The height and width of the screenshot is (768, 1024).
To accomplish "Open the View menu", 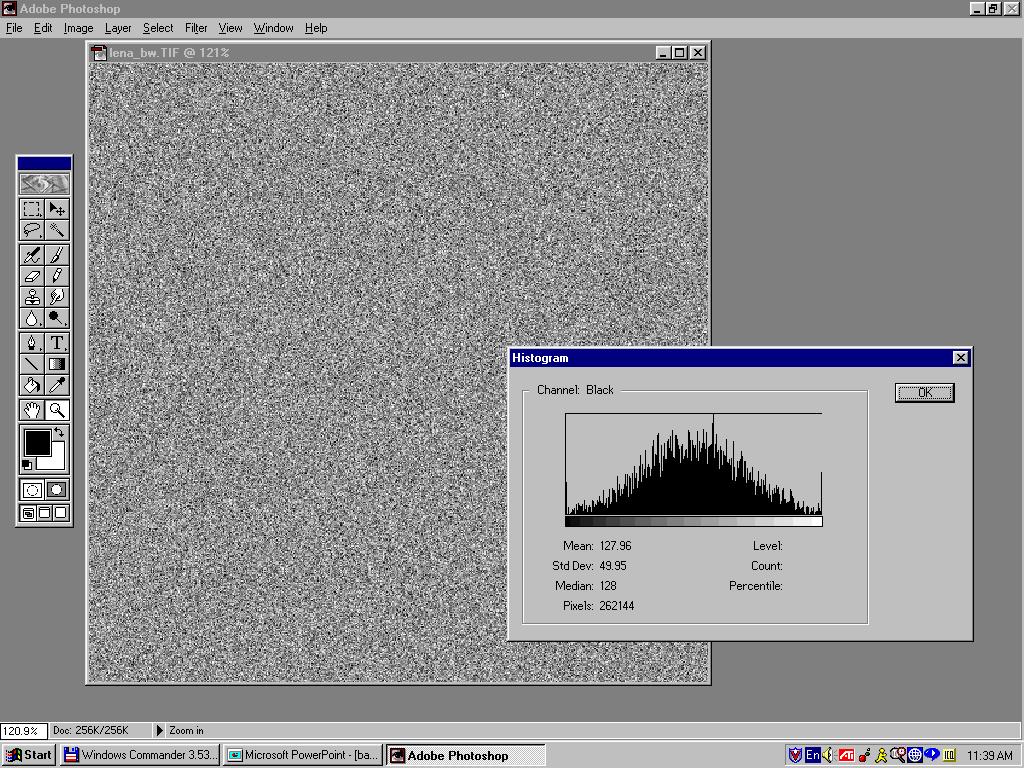I will (x=231, y=28).
